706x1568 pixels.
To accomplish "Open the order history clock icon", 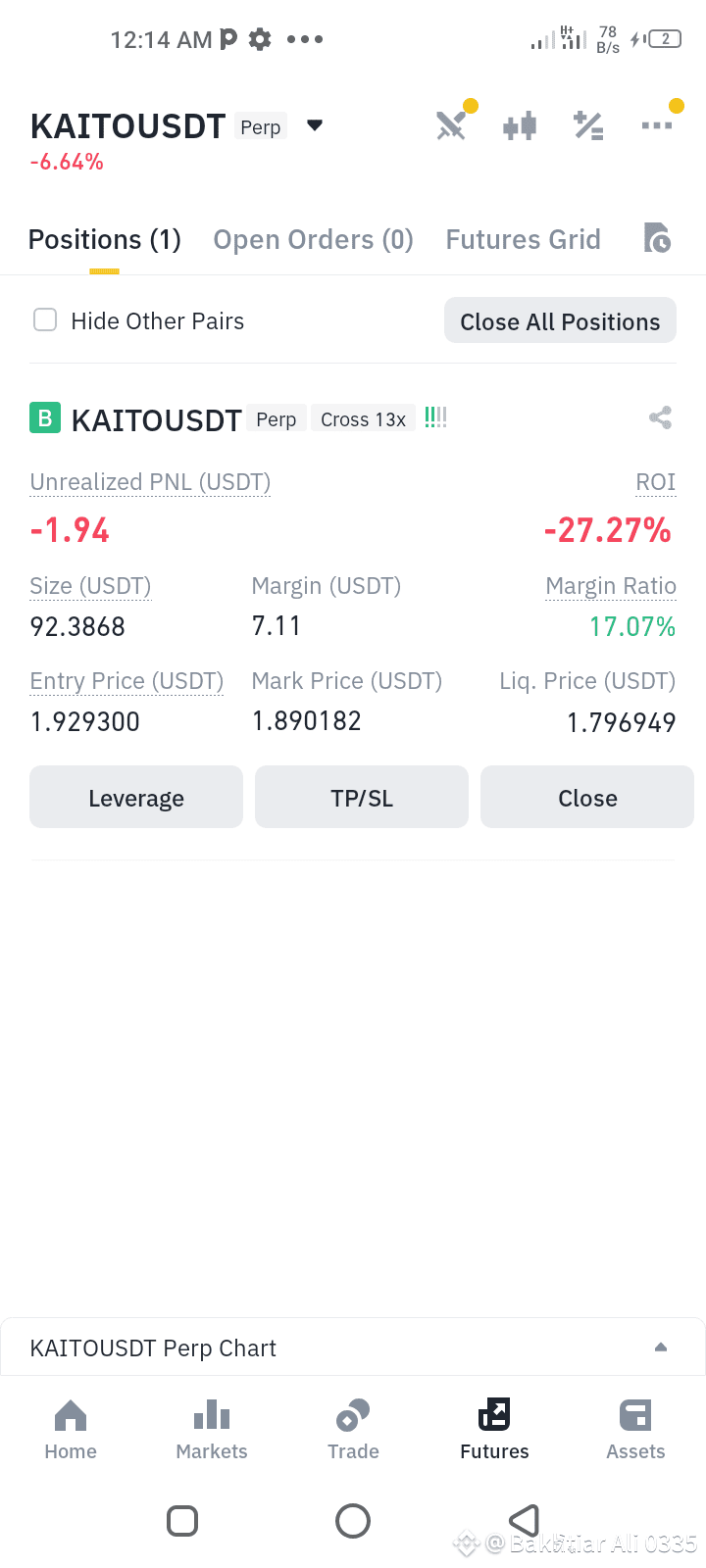I will tap(657, 238).
